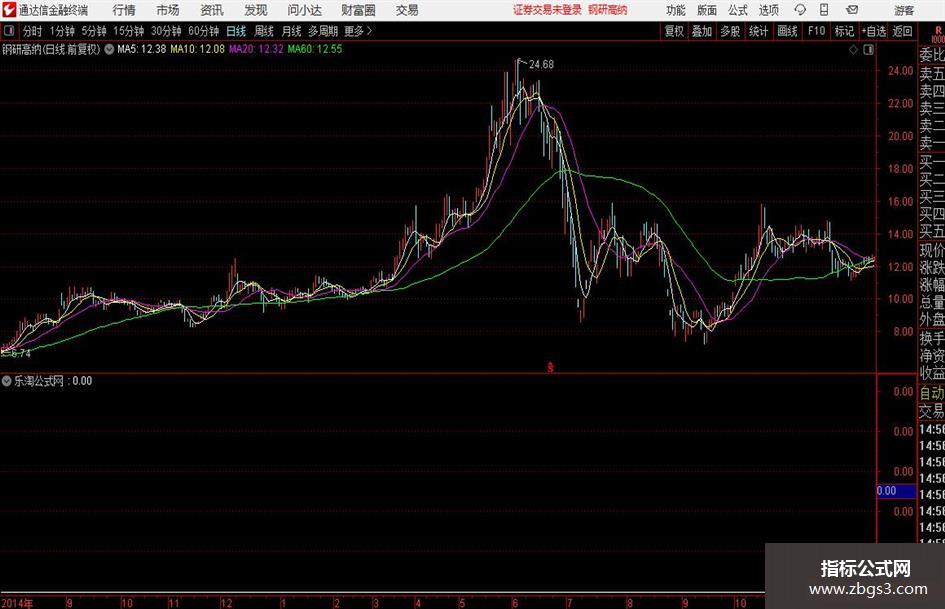Switch to 15分钟 period
Image resolution: width=945 pixels, height=609 pixels.
tap(128, 31)
